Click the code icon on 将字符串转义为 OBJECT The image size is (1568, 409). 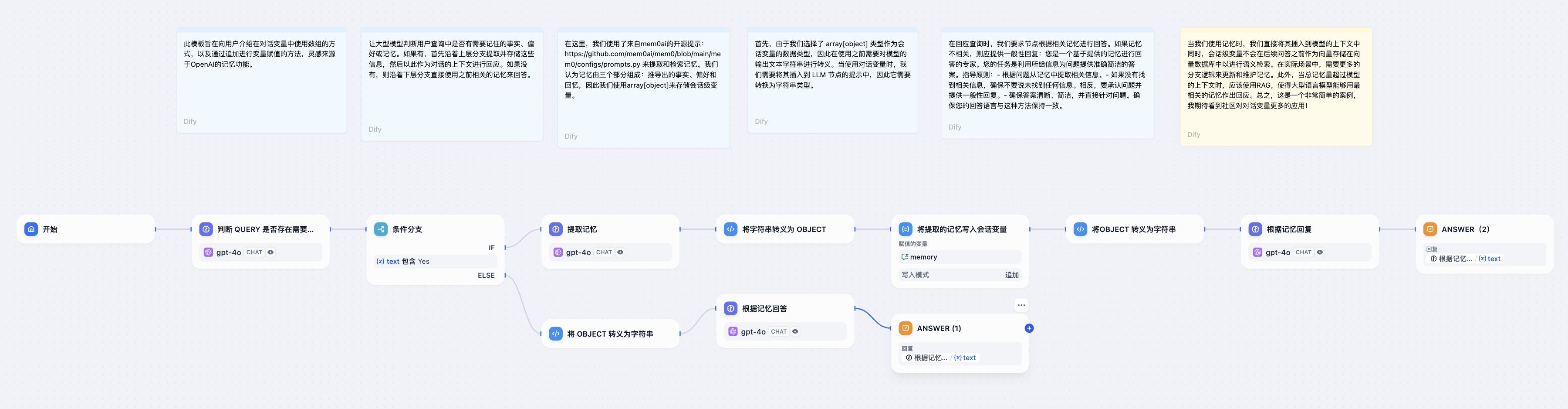click(730, 229)
